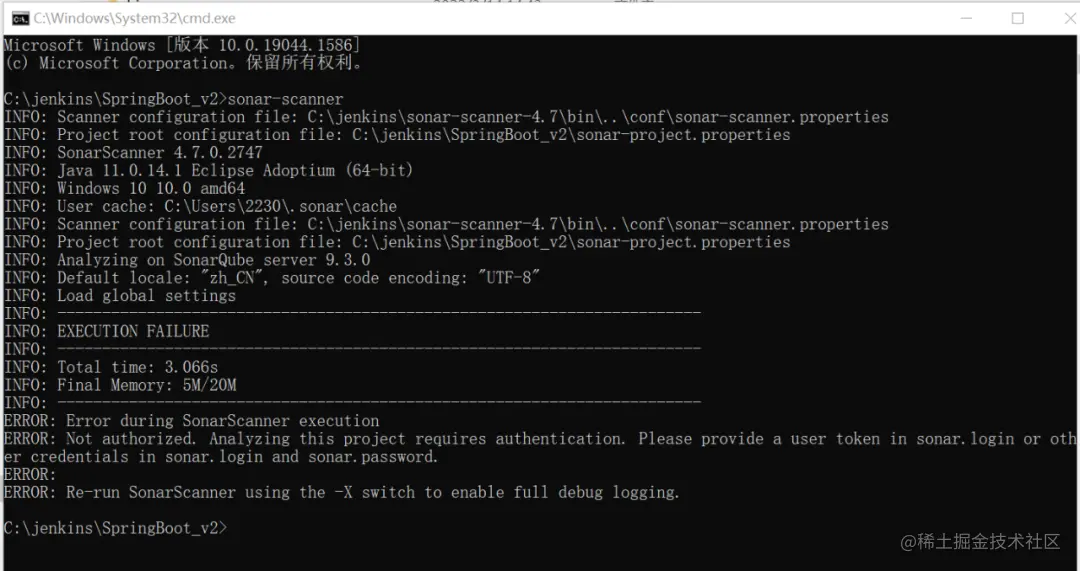Screen dimensions: 1080x571
Task: Click the Not authorized error message line
Action: [x=540, y=439]
